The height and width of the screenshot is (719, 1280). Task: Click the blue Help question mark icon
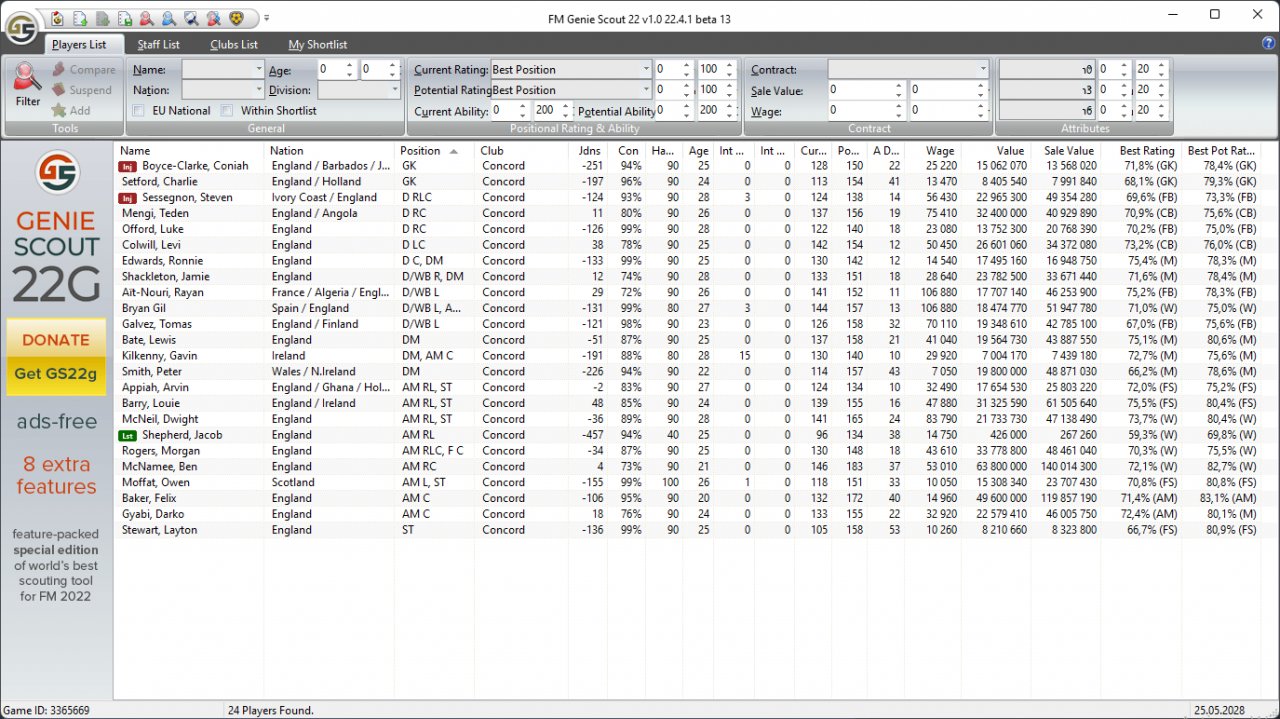pyautogui.click(x=1269, y=43)
